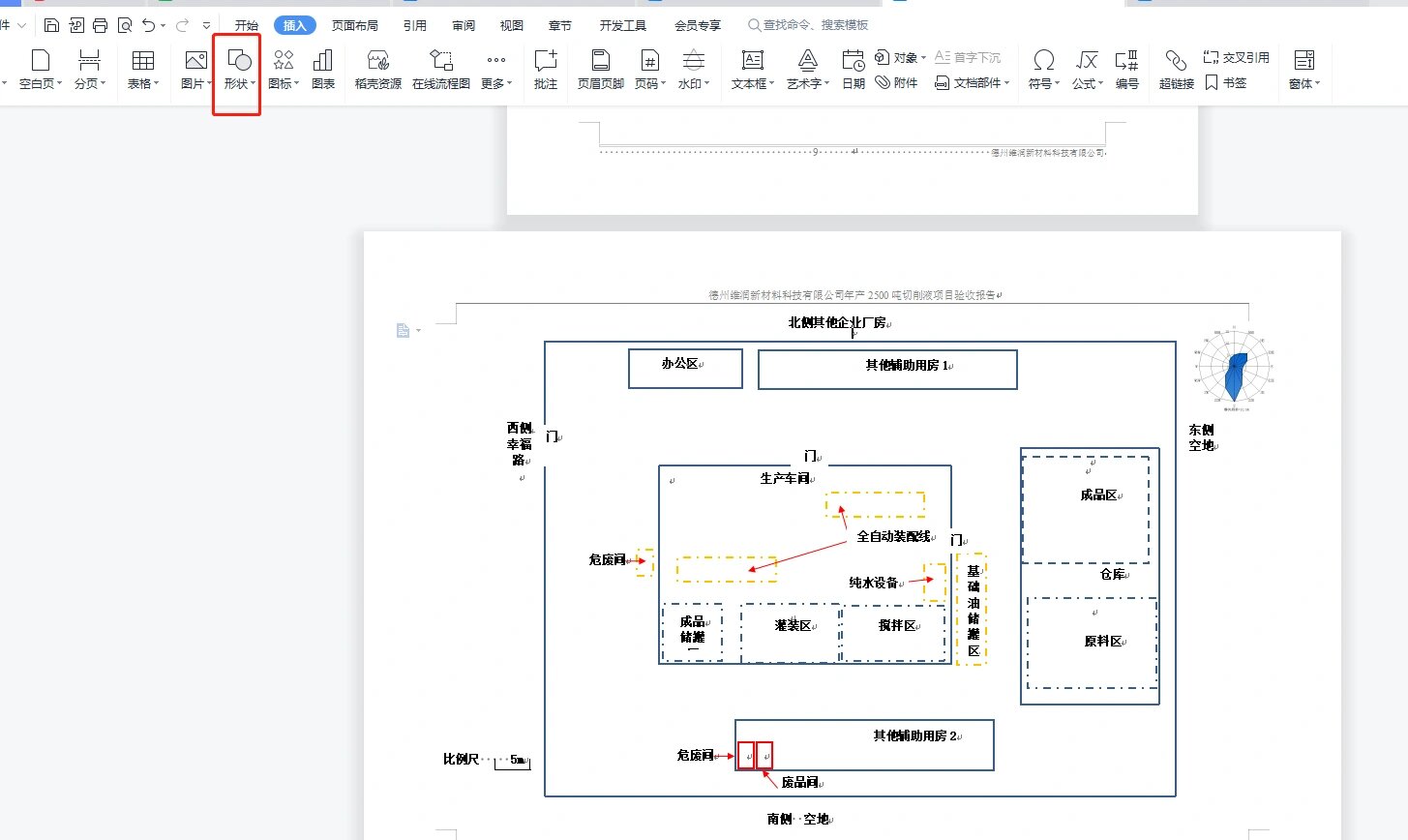This screenshot has height=840, width=1408.
Task: Insert a 超链接 hyperlink
Action: click(1176, 69)
